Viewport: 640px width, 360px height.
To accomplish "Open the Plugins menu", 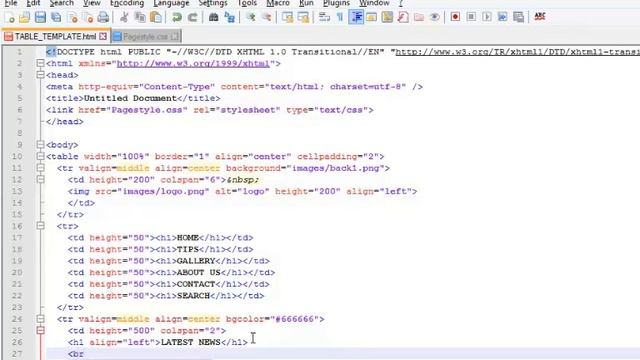I will coord(336,3).
